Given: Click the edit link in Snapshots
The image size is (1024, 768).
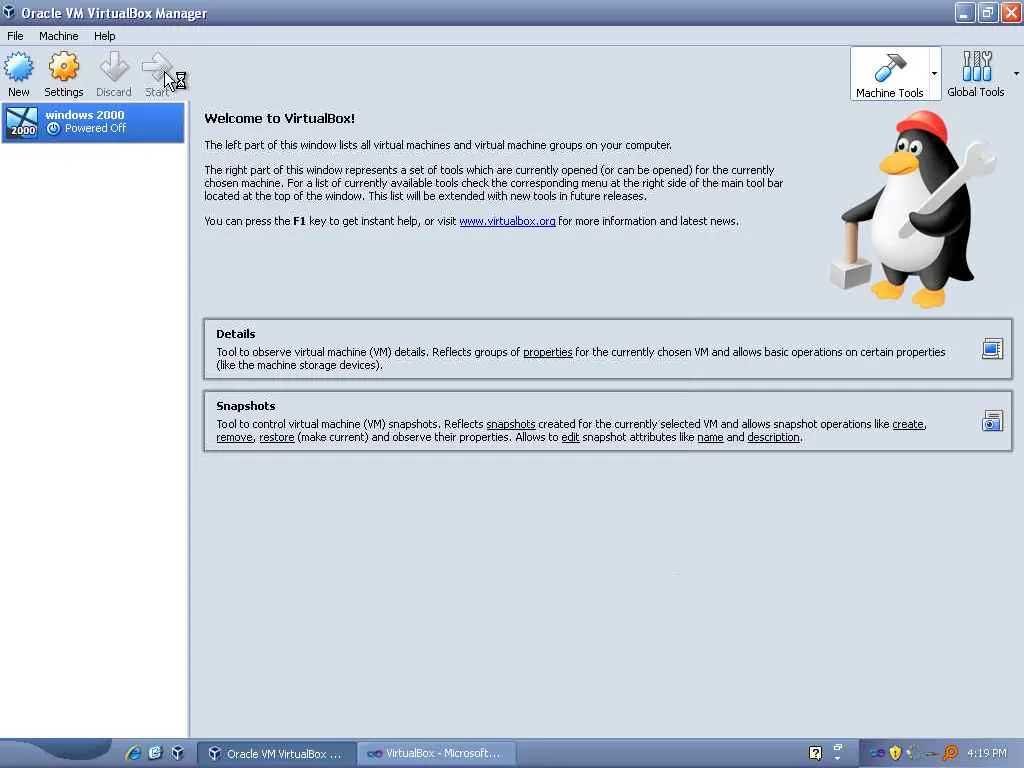Looking at the screenshot, I should [x=570, y=438].
